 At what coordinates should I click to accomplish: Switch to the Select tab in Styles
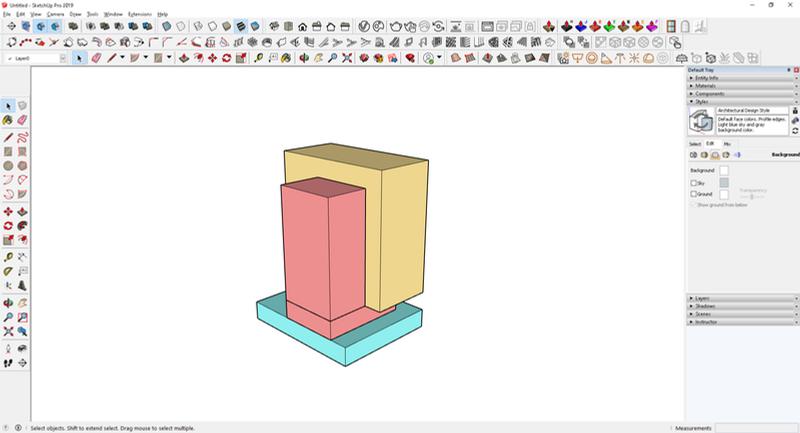pos(695,144)
